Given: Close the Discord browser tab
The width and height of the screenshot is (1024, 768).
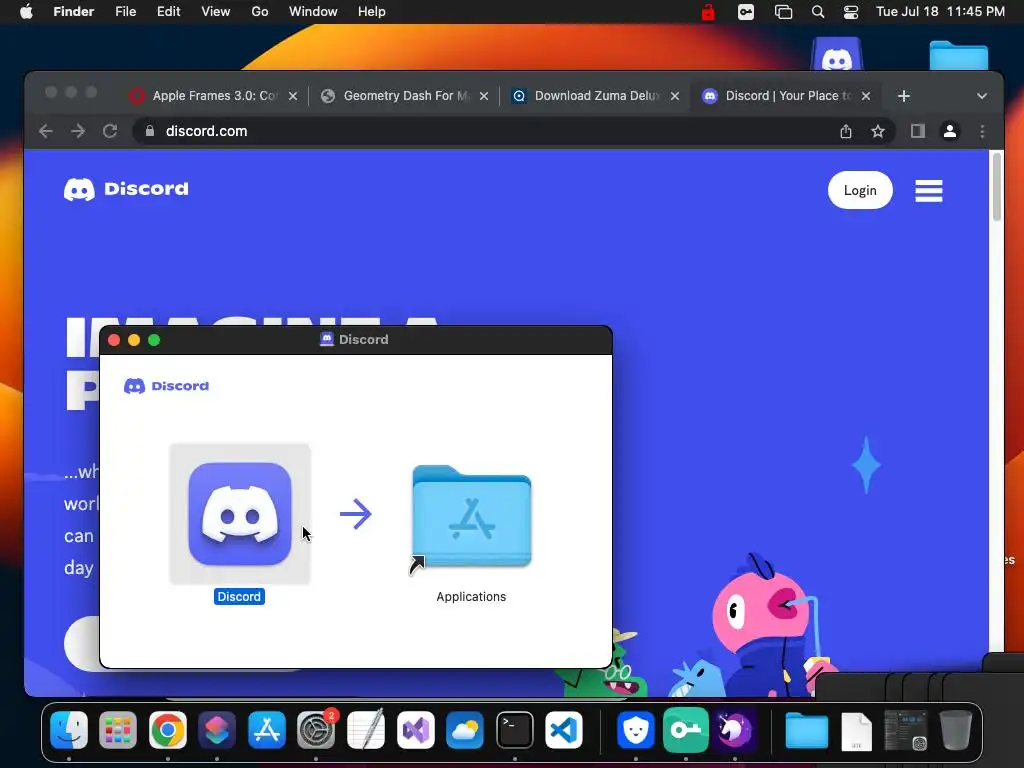Looking at the screenshot, I should (866, 96).
